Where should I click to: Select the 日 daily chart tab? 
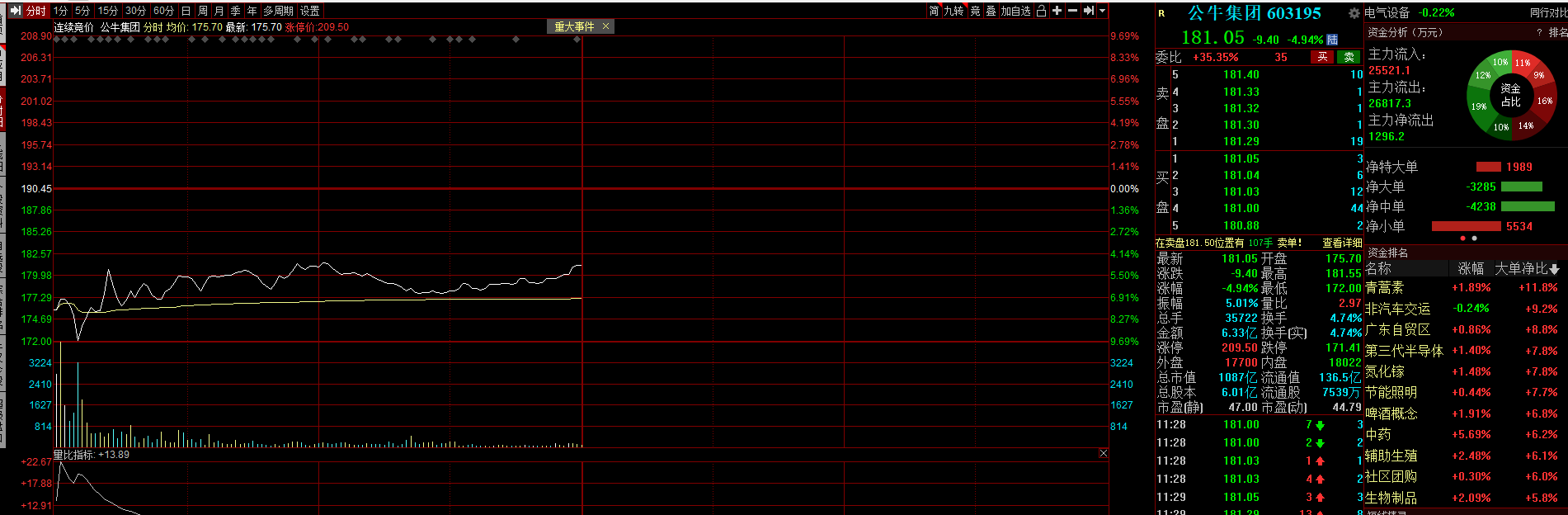click(186, 11)
